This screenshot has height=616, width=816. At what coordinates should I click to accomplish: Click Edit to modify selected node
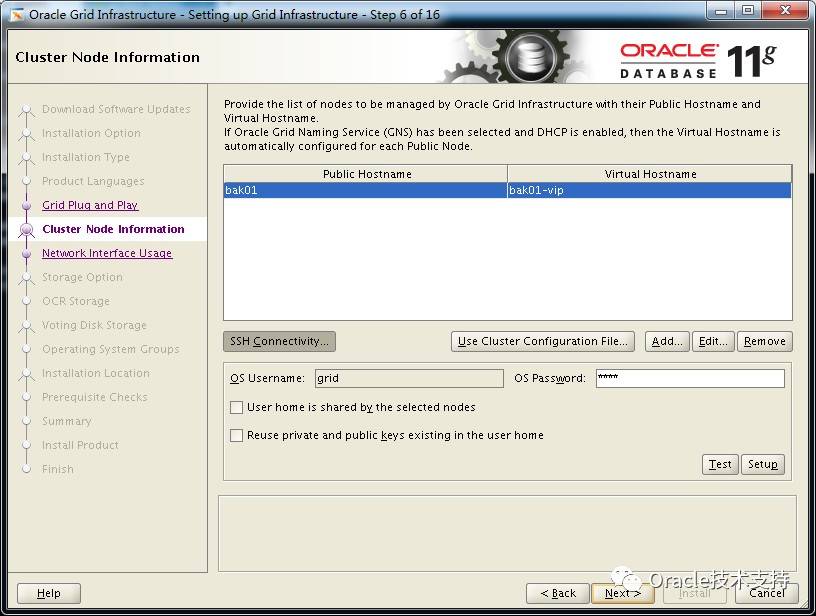[x=713, y=341]
